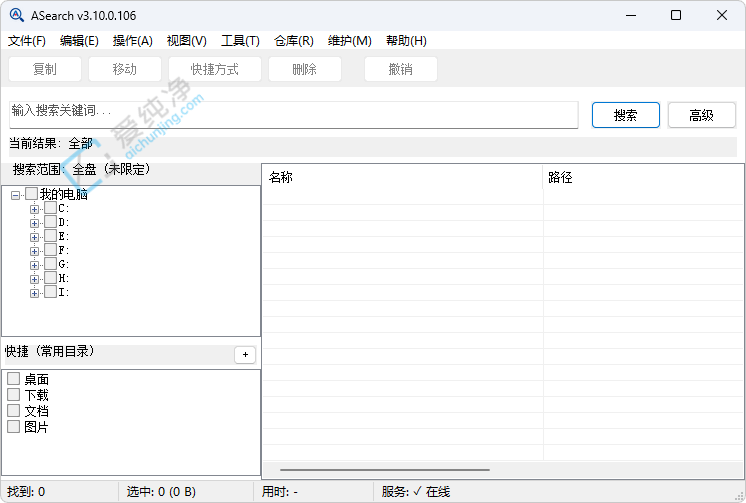Screen dimensions: 746x503
Task: Focus the search keyword input field
Action: (x=294, y=115)
